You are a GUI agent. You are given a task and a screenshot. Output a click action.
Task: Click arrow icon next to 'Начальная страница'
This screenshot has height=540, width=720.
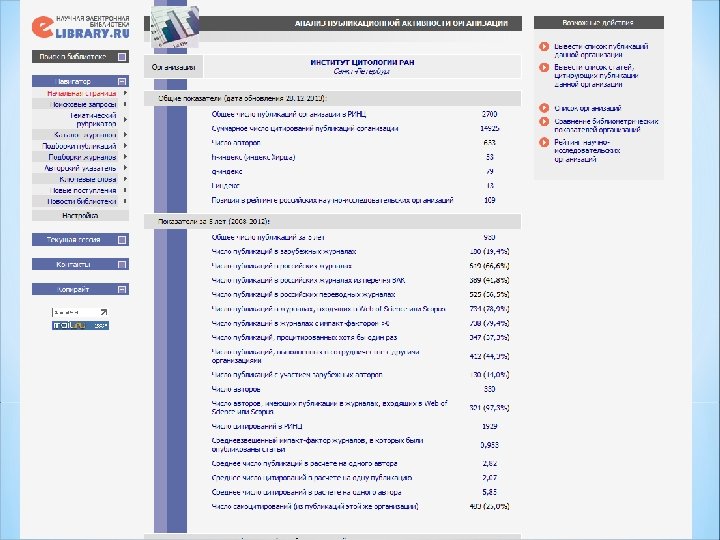(125, 93)
